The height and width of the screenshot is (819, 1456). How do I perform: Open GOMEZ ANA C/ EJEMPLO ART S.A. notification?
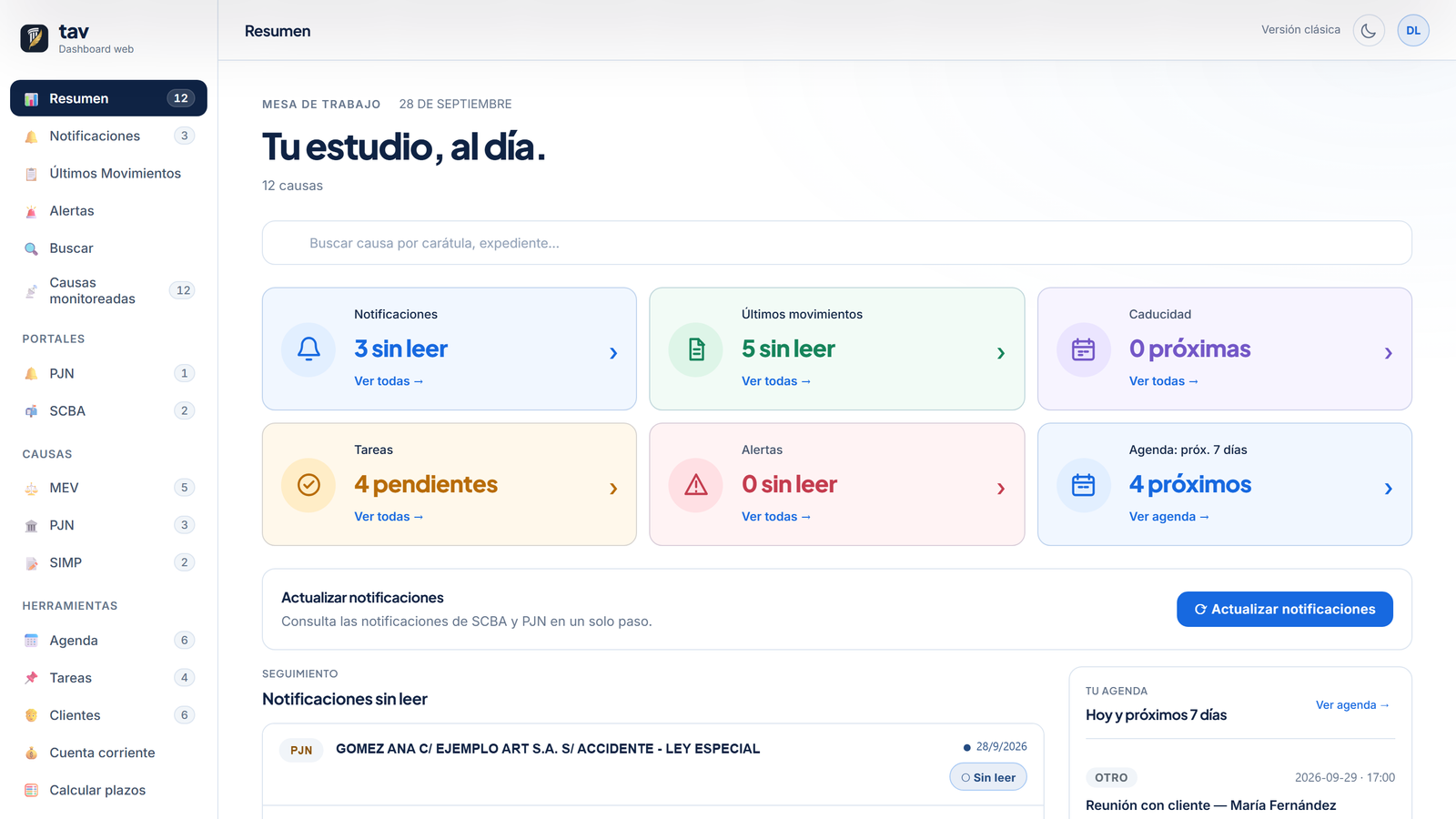pyautogui.click(x=548, y=749)
